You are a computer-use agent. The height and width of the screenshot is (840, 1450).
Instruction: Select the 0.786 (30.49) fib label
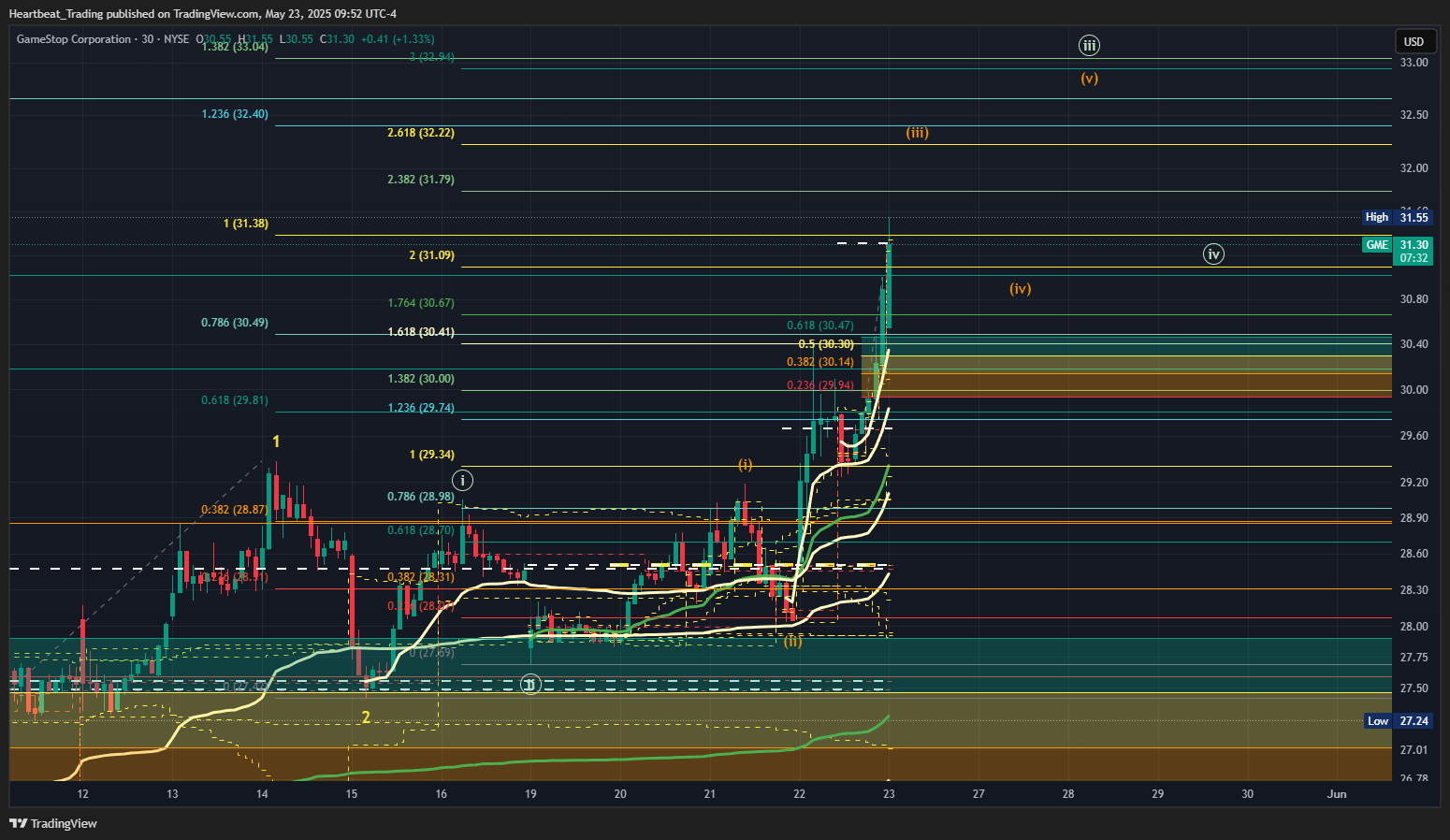click(x=235, y=323)
